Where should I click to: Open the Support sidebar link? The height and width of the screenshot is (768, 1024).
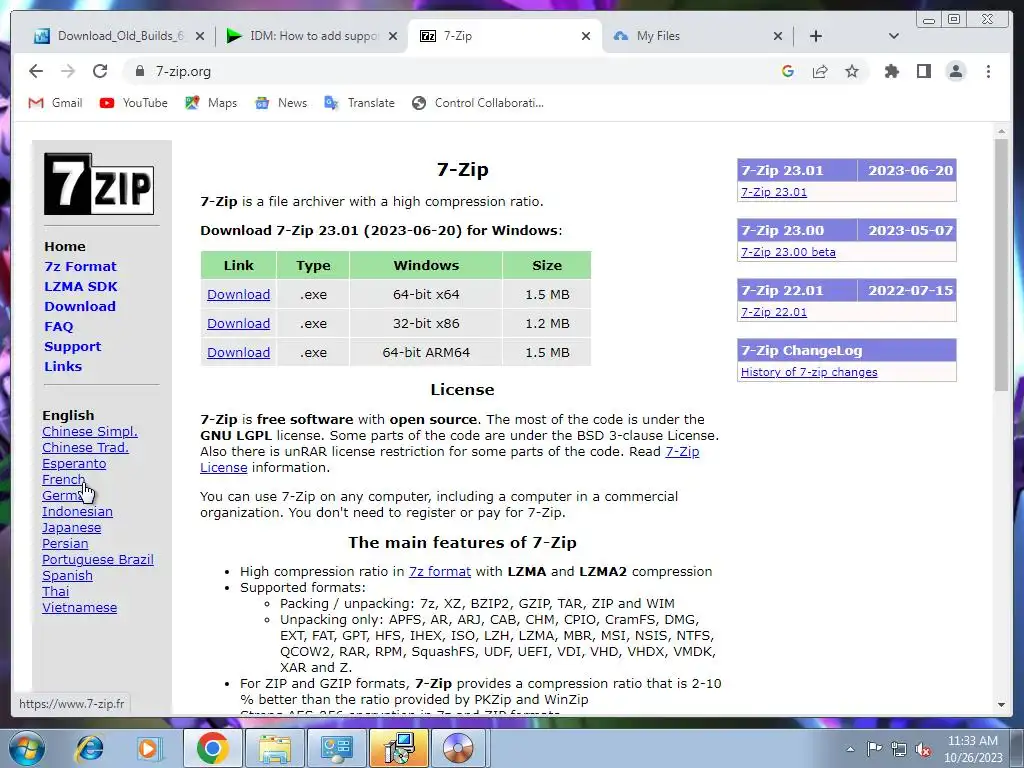72,346
